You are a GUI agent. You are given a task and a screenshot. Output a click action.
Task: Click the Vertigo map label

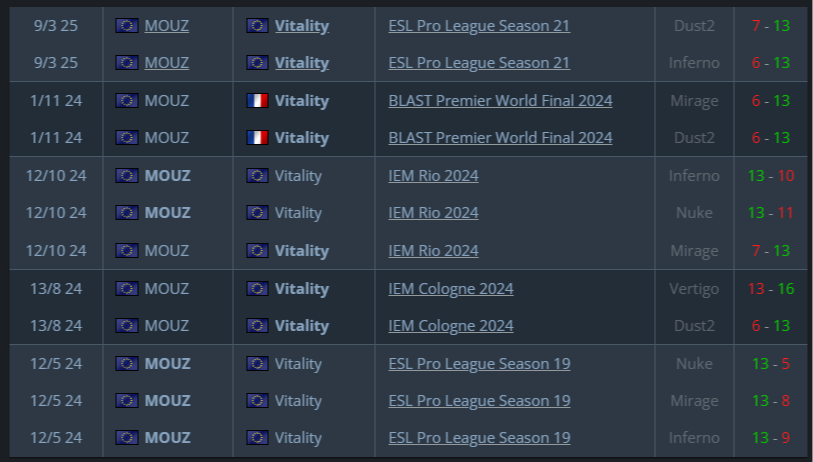click(695, 289)
